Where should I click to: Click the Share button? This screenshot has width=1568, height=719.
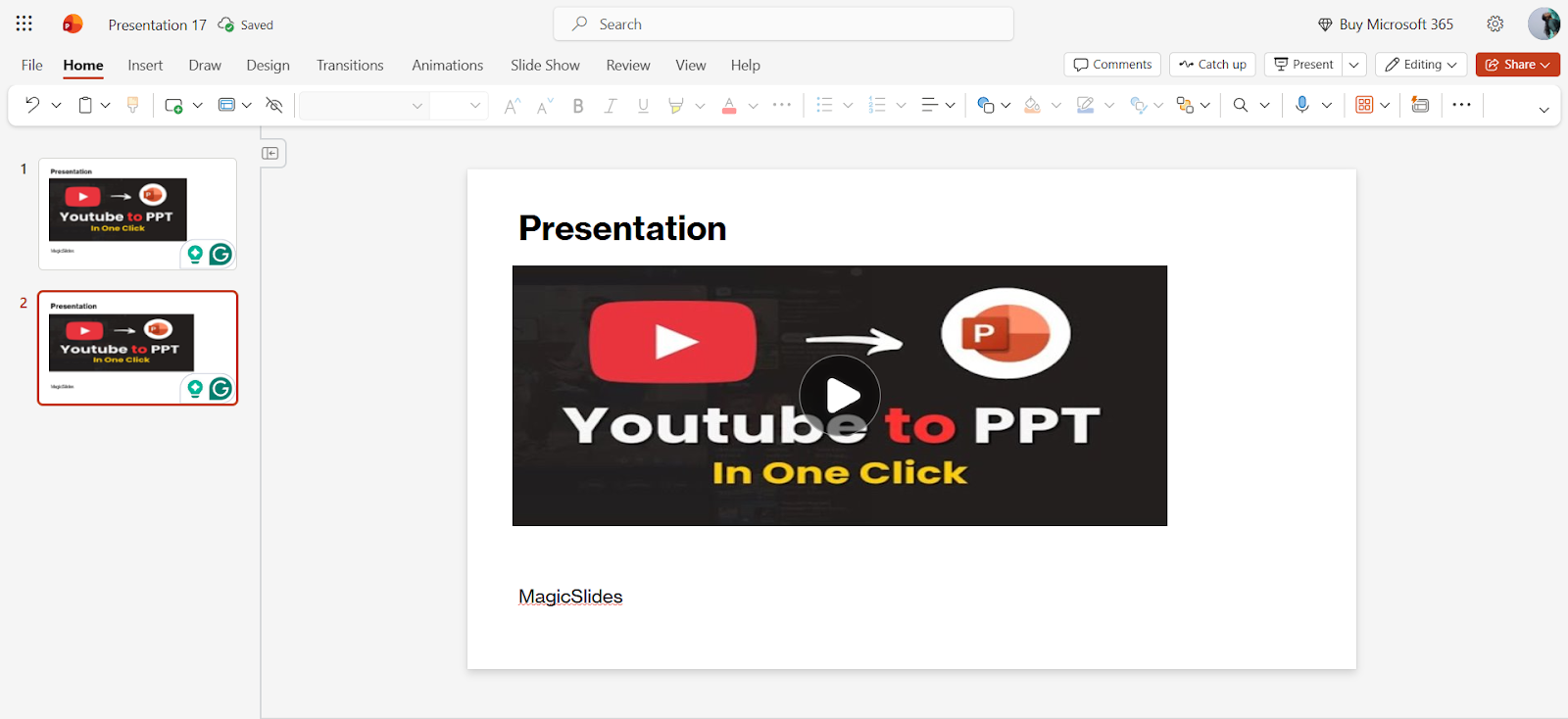point(1518,65)
